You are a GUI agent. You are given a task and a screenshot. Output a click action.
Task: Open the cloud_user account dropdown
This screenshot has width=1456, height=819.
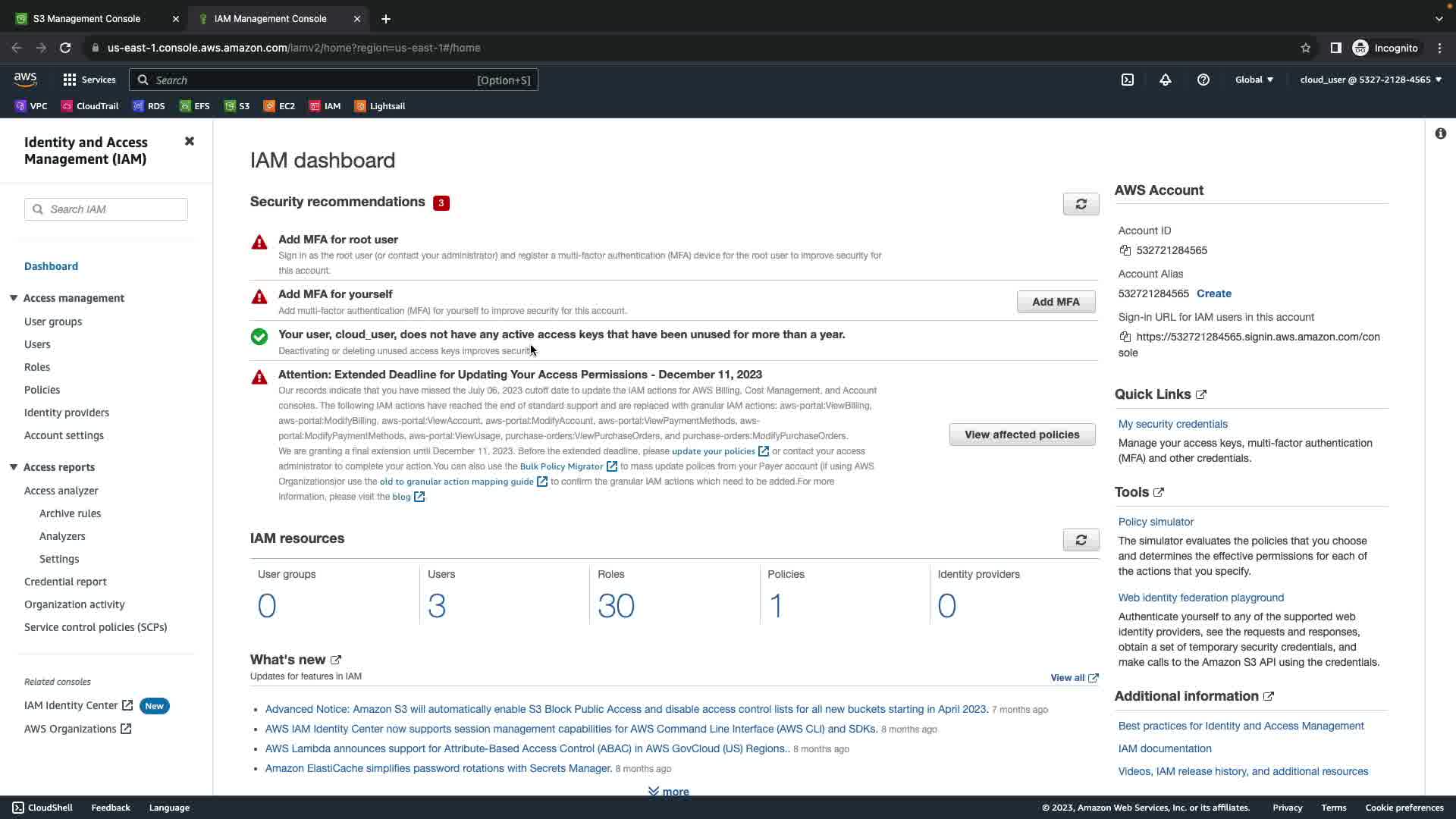pyautogui.click(x=1370, y=80)
